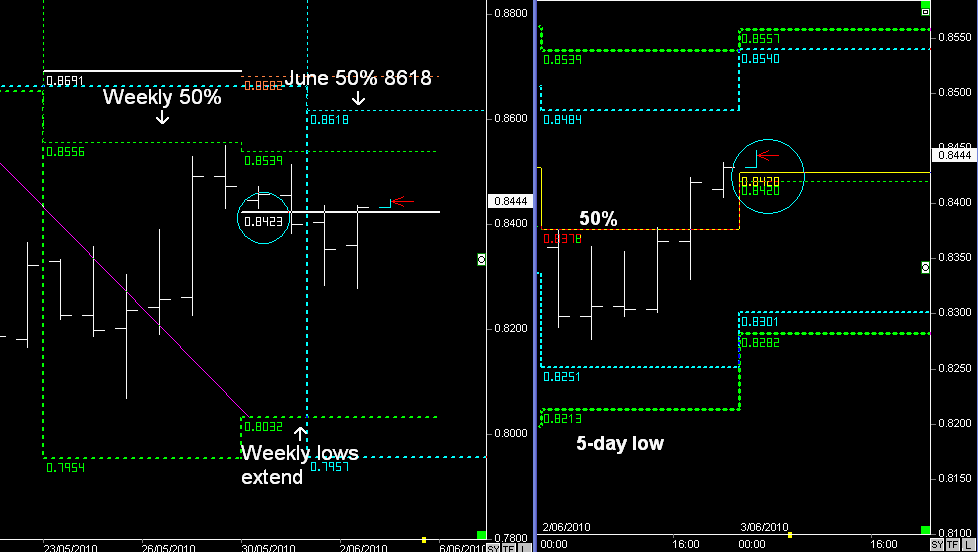Click the white '50%' label above 0.8378
978x552 pixels.
pos(598,219)
